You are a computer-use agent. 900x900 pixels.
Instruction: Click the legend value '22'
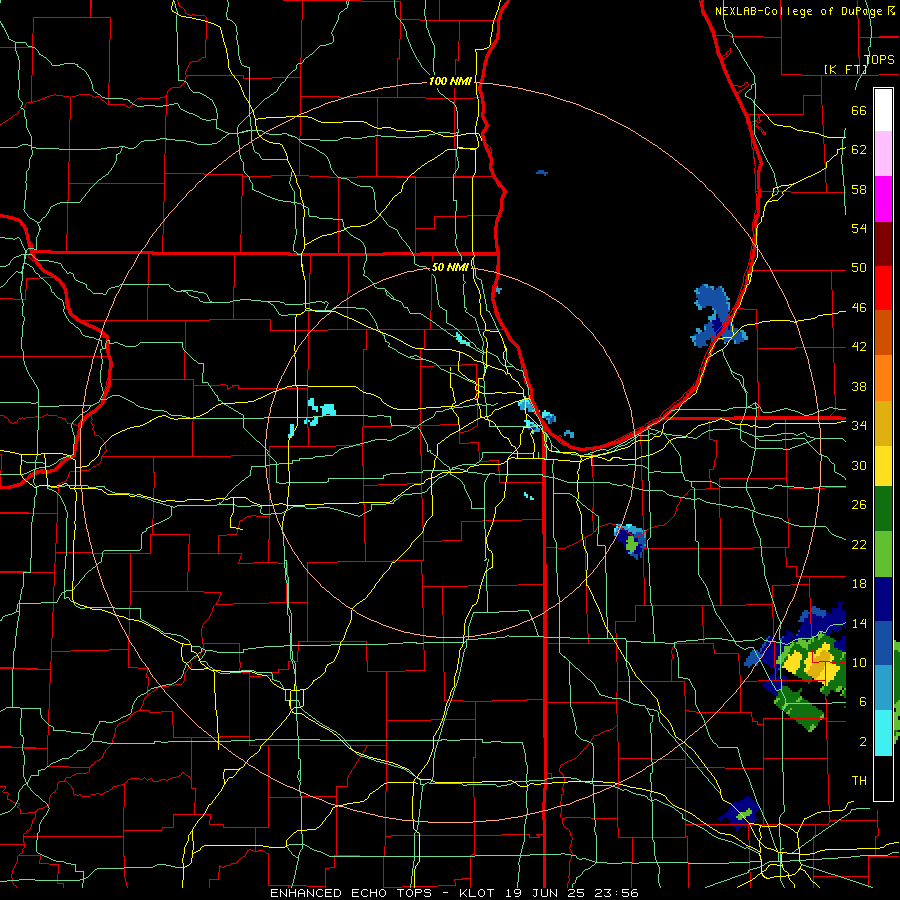pyautogui.click(x=859, y=544)
